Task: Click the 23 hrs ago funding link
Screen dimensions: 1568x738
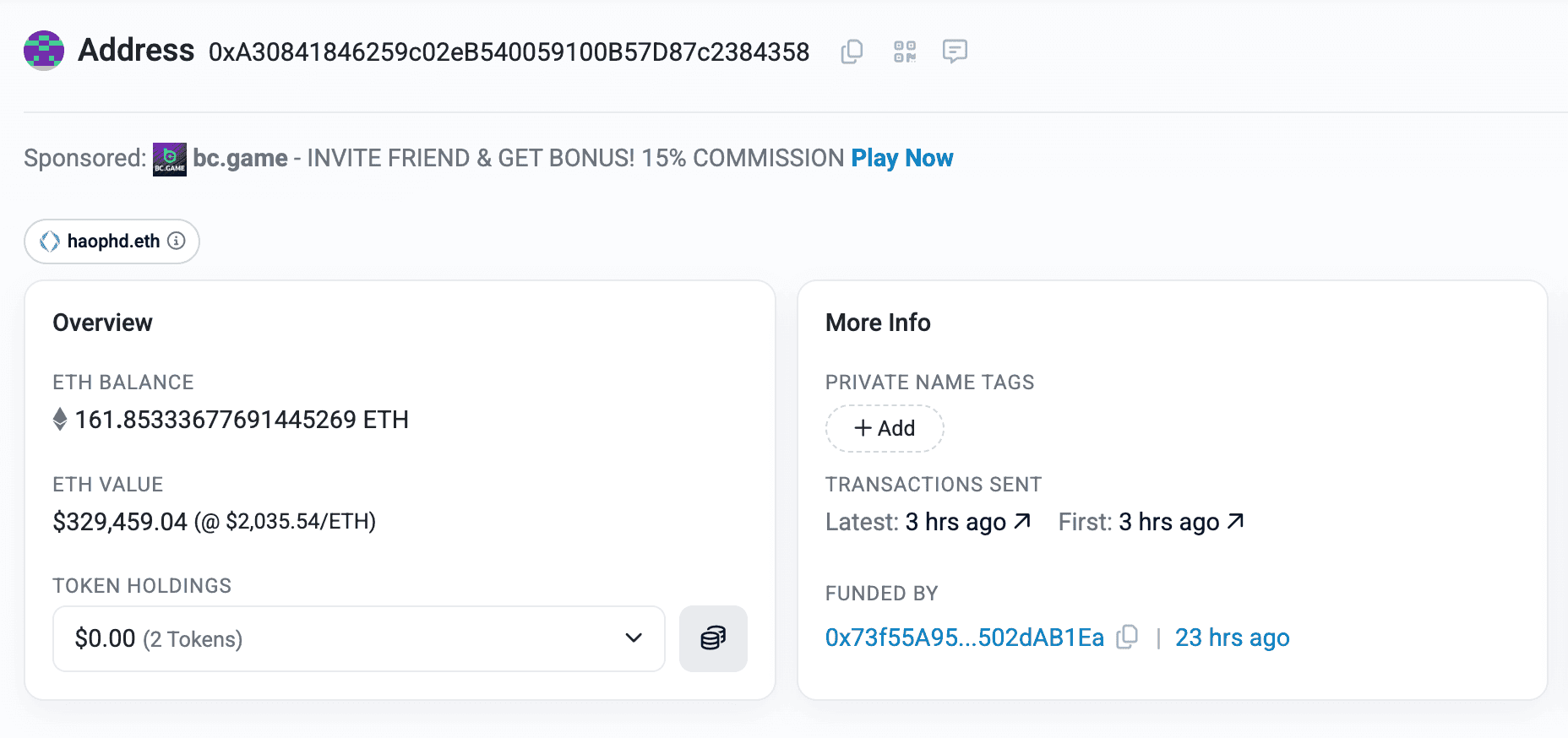Action: [x=1232, y=638]
